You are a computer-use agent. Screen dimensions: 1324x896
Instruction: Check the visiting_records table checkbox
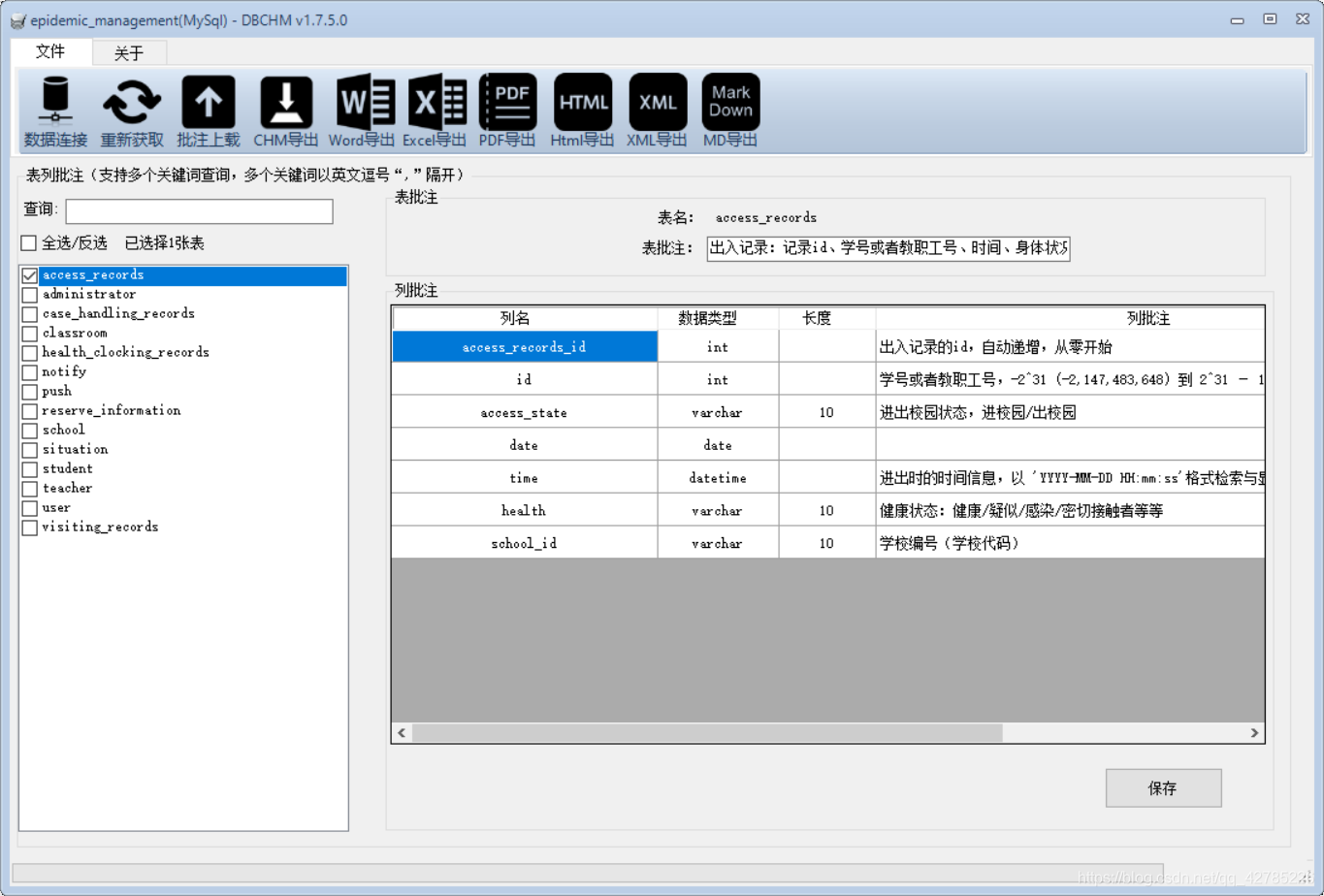[x=28, y=527]
